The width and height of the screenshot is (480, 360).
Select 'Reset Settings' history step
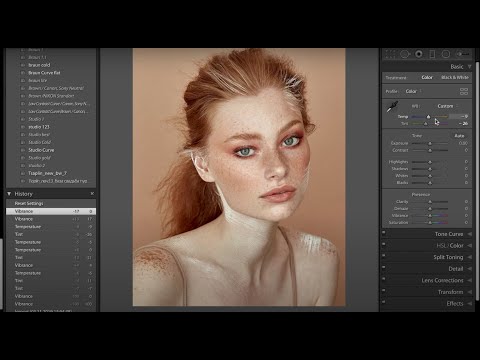click(51, 203)
